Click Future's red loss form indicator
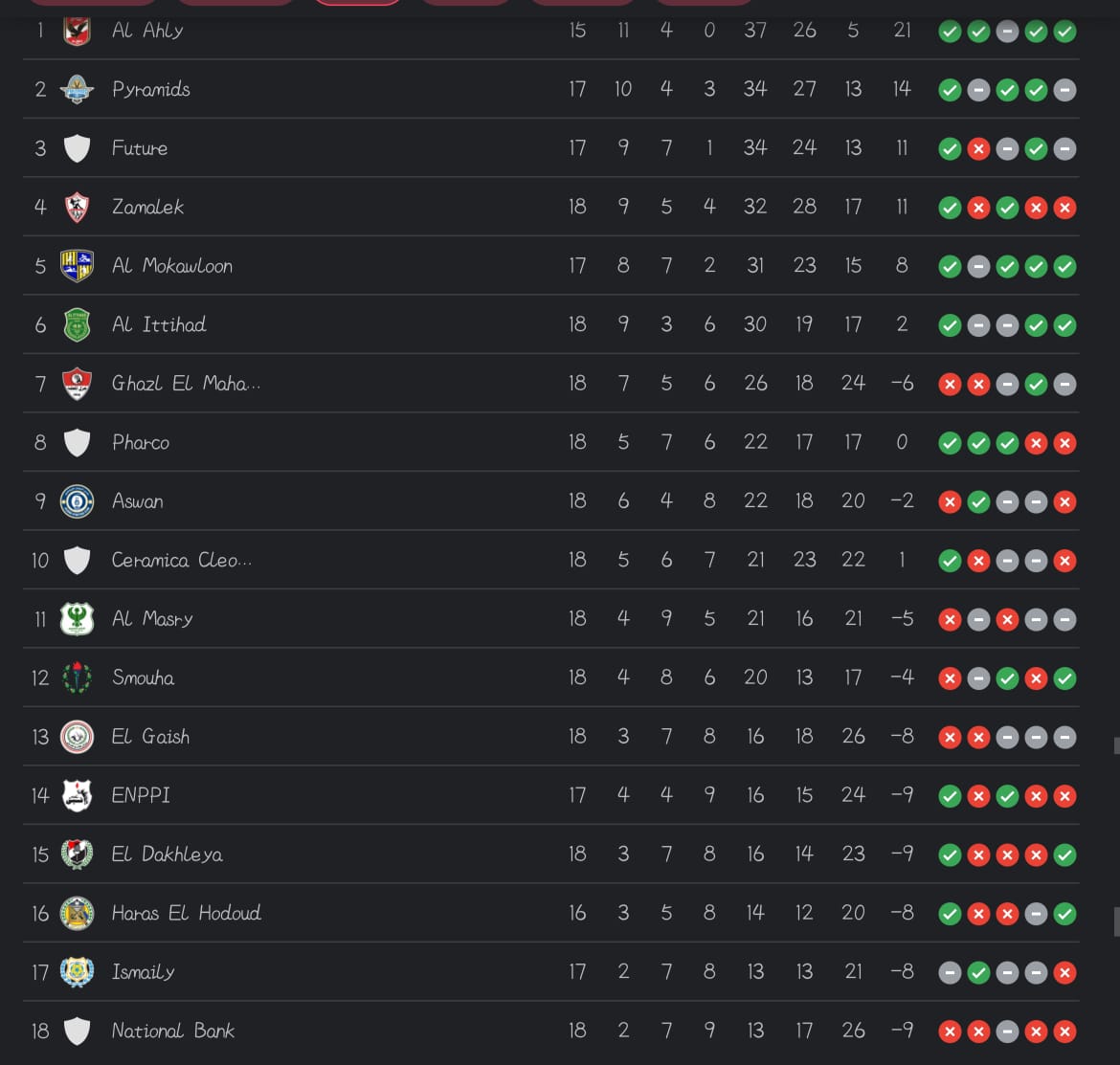Image resolution: width=1120 pixels, height=1065 pixels. [978, 149]
